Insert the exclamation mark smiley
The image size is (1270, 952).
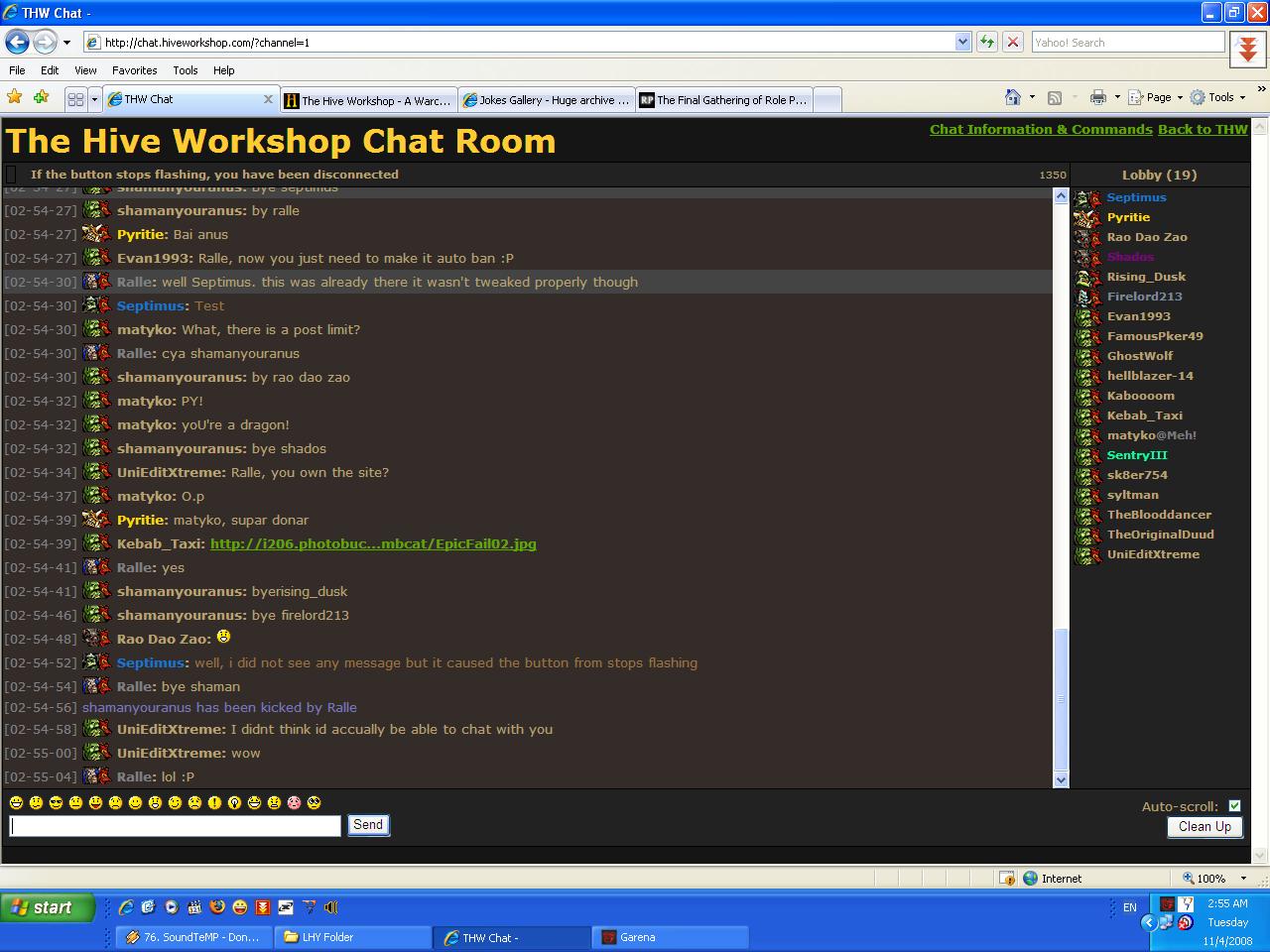click(x=214, y=802)
